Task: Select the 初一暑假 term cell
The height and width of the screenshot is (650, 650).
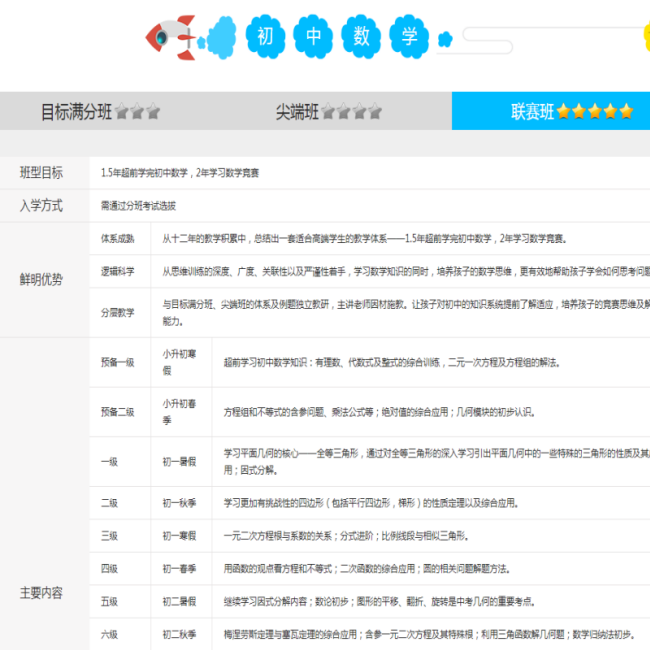Action: point(180,461)
